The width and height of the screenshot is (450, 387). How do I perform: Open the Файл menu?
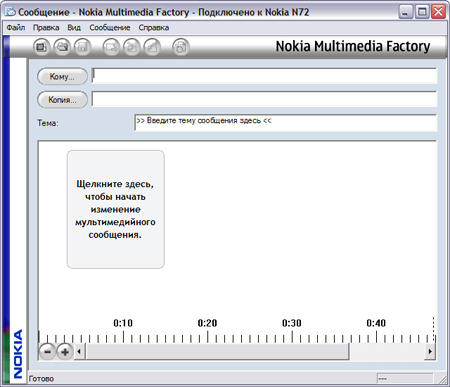[16, 28]
